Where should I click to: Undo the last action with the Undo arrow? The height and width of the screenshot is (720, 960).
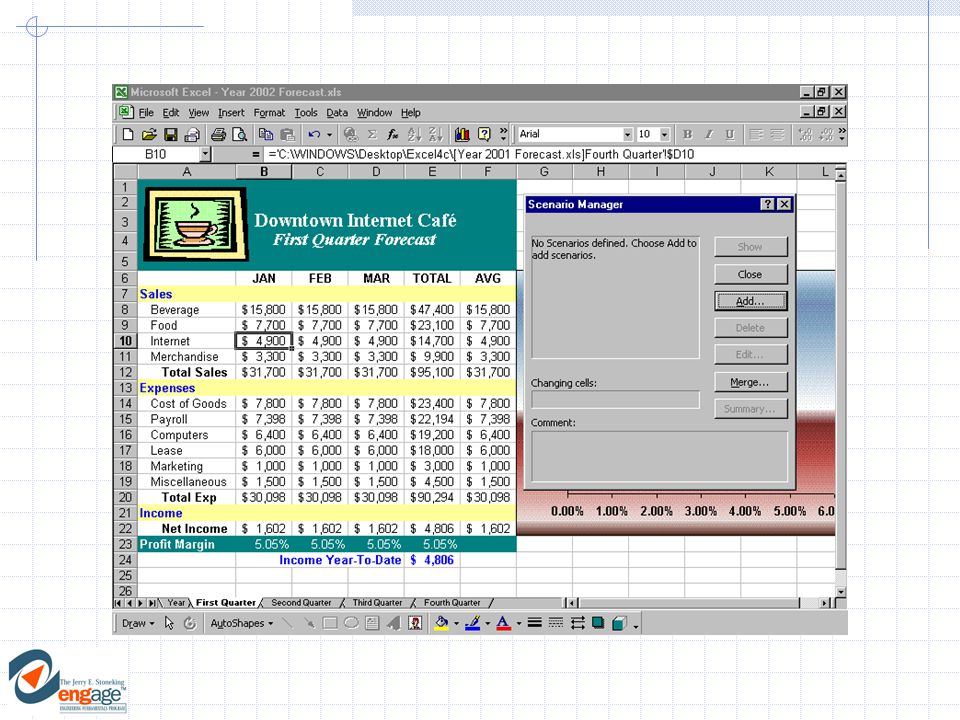(314, 134)
